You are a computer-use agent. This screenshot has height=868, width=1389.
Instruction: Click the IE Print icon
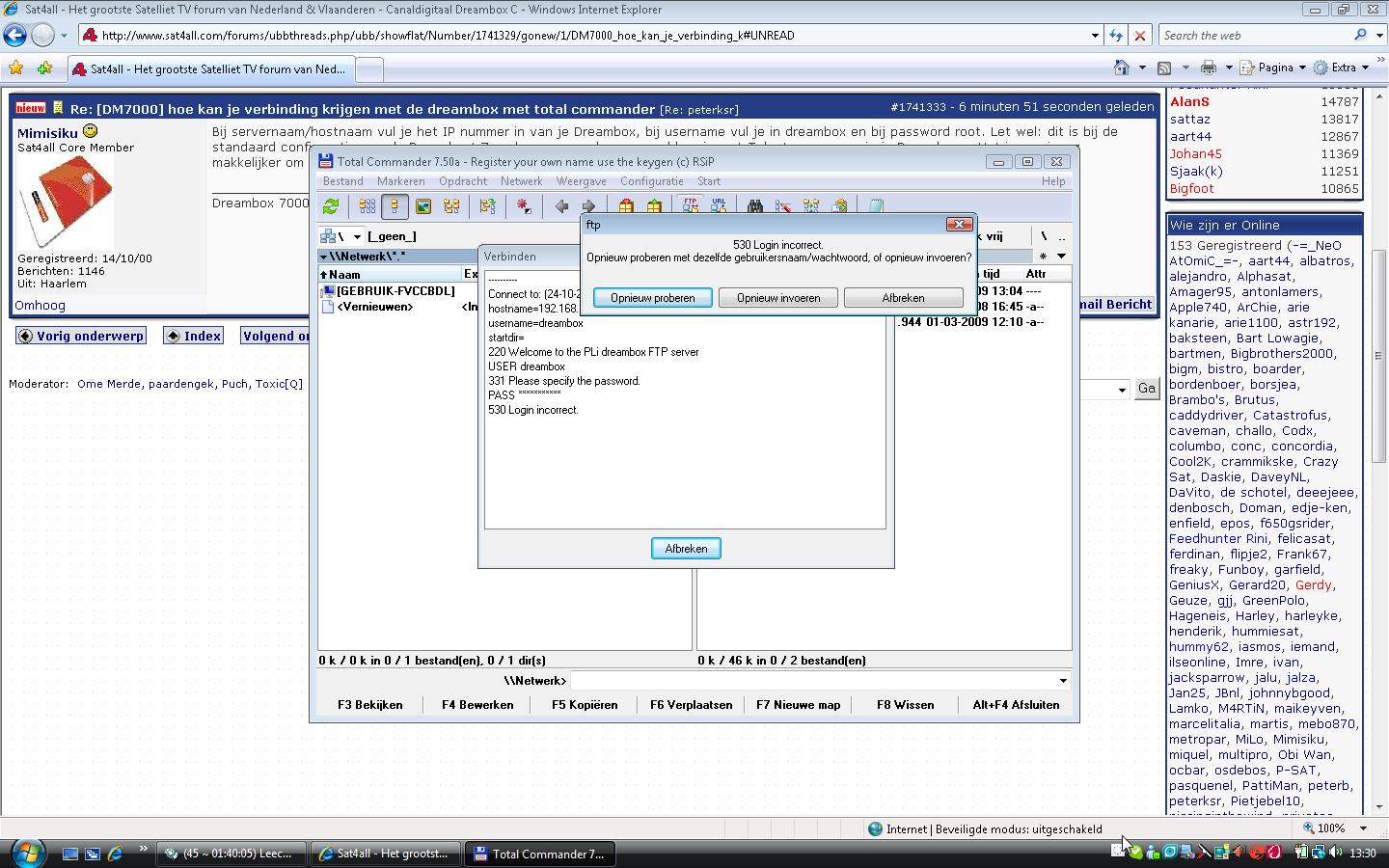pyautogui.click(x=1208, y=68)
